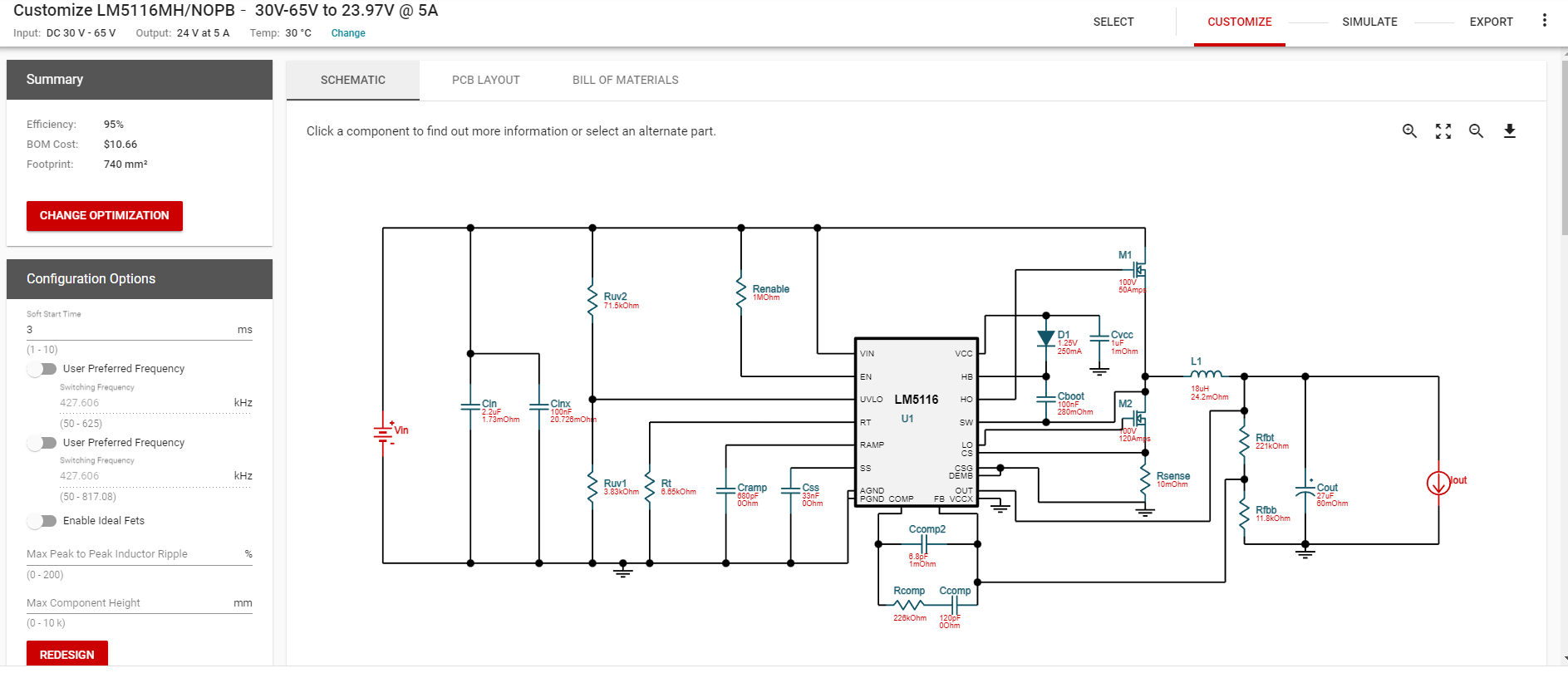Click Max Component Height field
This screenshot has width=1568, height=673.
click(x=140, y=603)
